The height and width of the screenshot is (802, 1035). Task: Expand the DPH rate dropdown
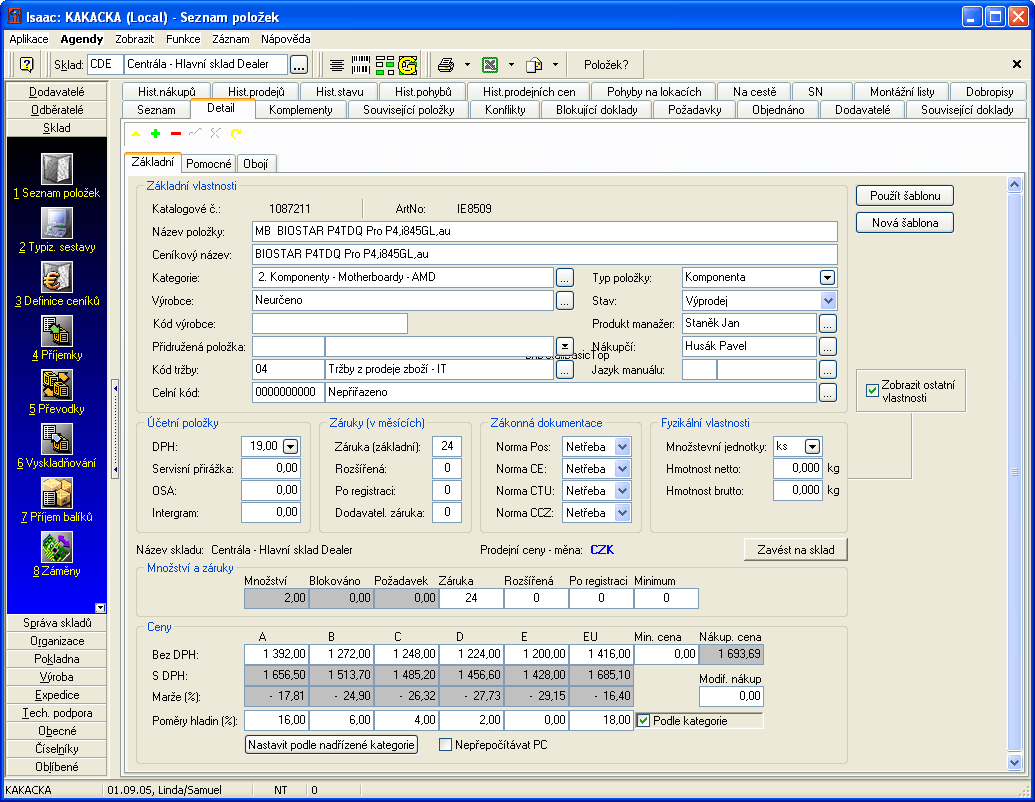click(x=290, y=447)
